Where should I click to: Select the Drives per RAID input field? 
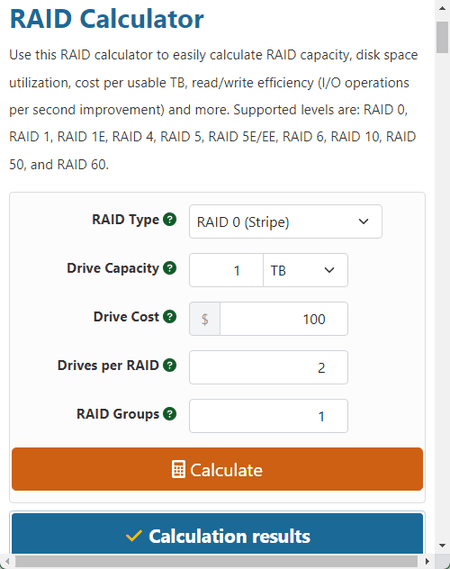coord(269,368)
